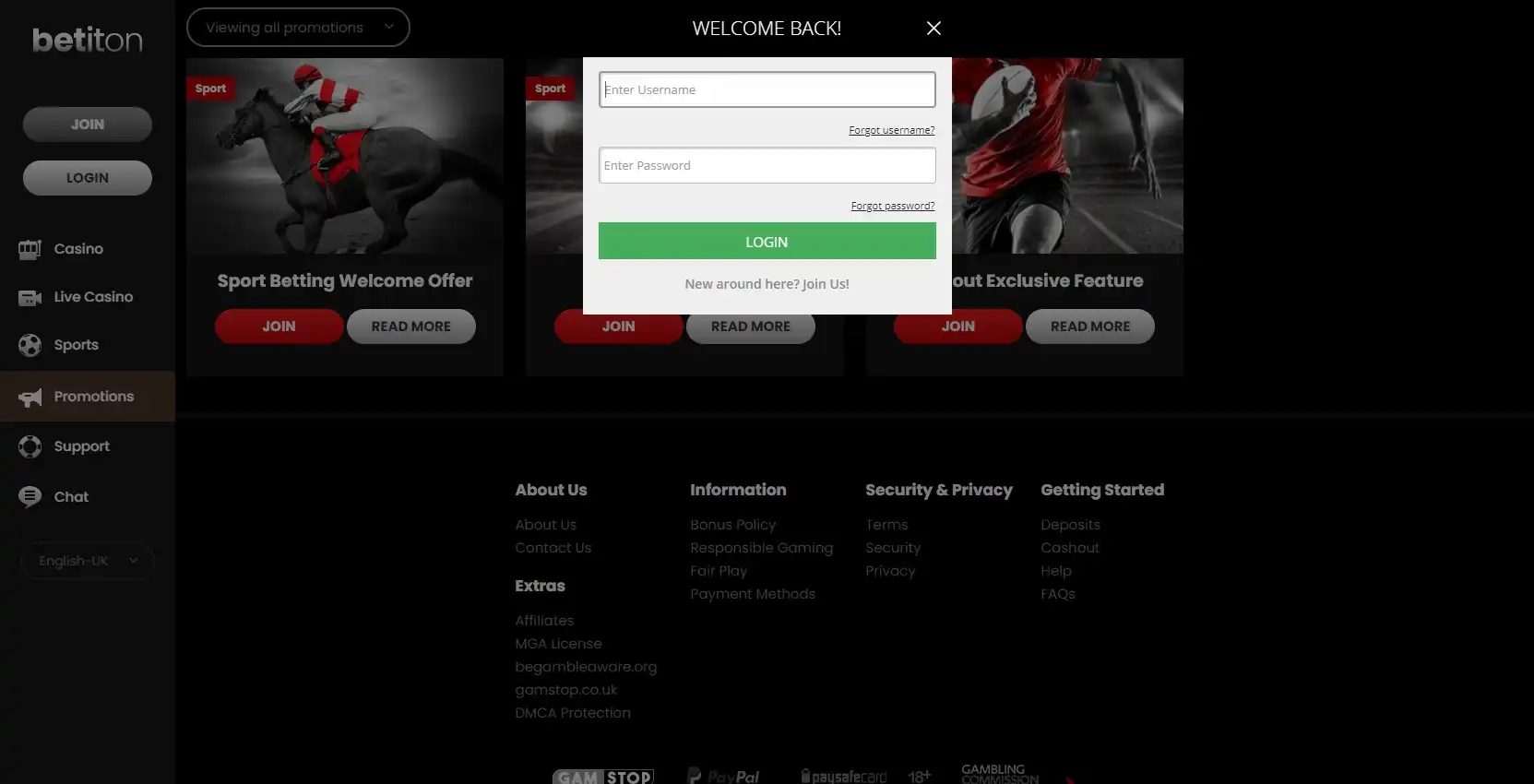
Task: Select Support in the sidebar
Action: 81,446
